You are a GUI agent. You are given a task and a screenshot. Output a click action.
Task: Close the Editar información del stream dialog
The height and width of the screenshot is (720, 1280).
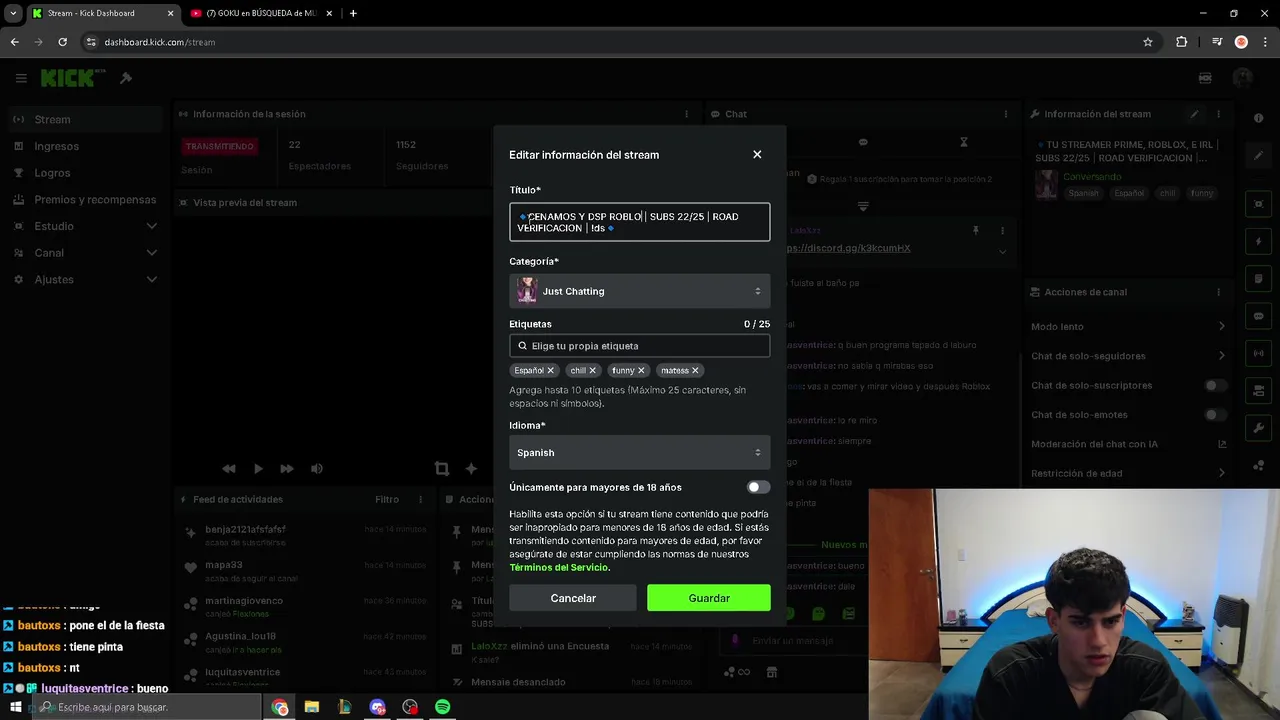757,154
